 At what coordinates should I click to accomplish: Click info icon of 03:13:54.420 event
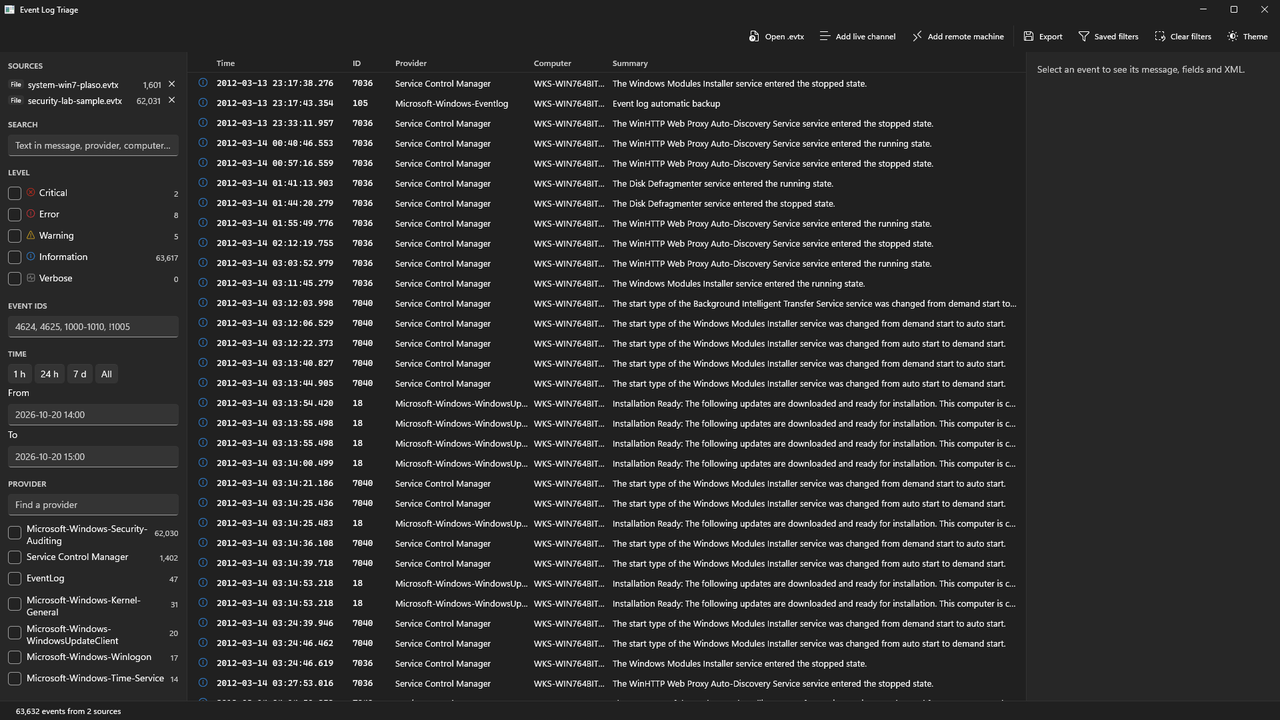(203, 403)
